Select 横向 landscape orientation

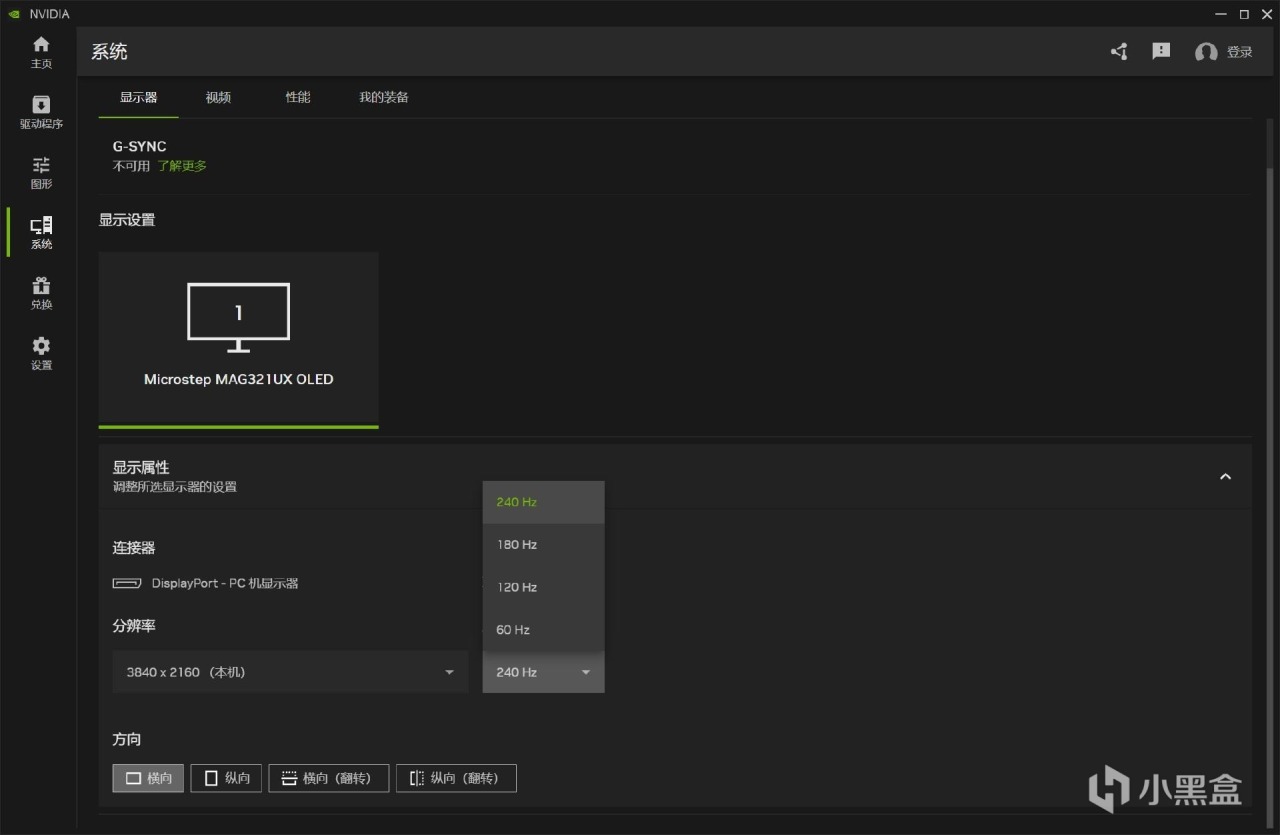(x=148, y=778)
